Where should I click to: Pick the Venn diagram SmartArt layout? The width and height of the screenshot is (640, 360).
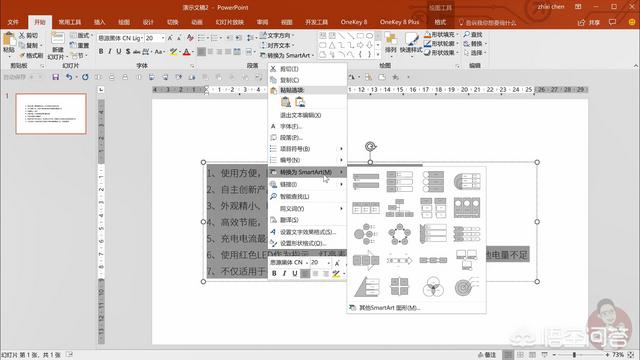(433, 286)
